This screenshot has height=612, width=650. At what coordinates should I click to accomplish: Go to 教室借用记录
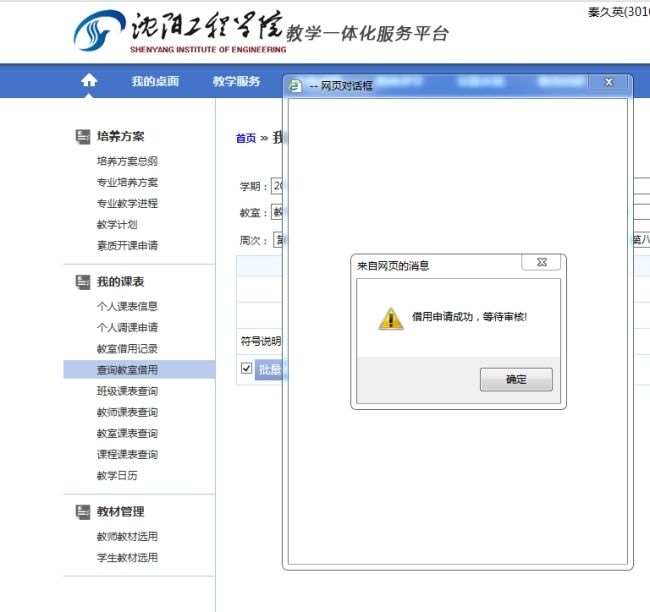tap(127, 349)
